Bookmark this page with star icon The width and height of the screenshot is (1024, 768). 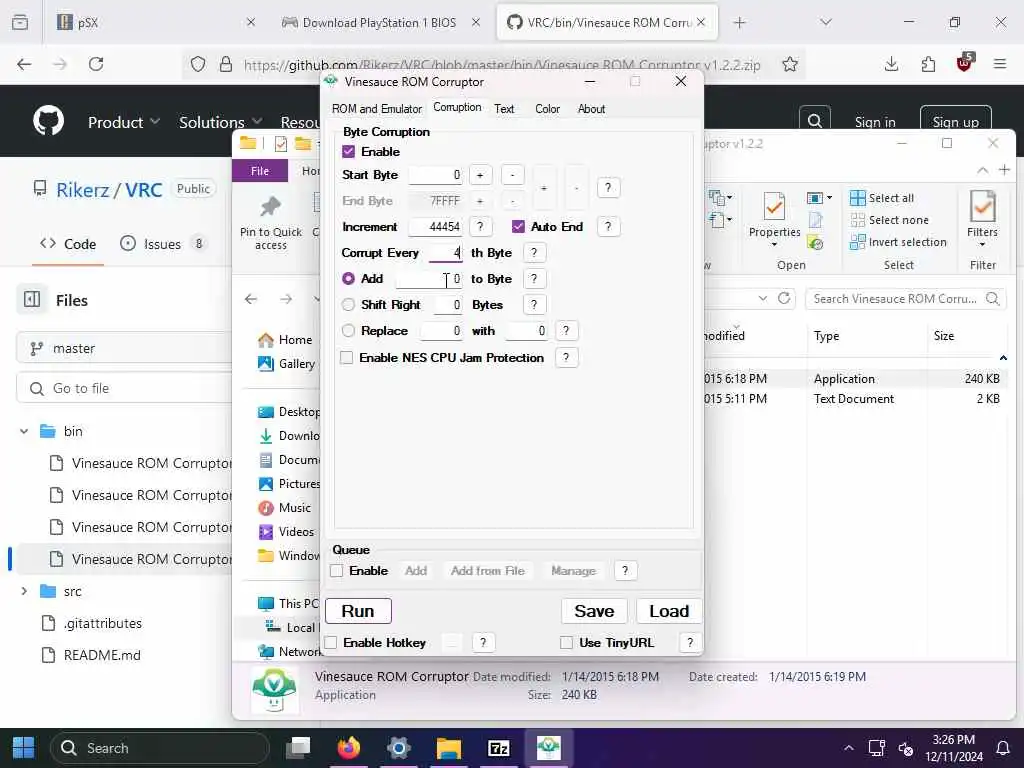tap(790, 64)
